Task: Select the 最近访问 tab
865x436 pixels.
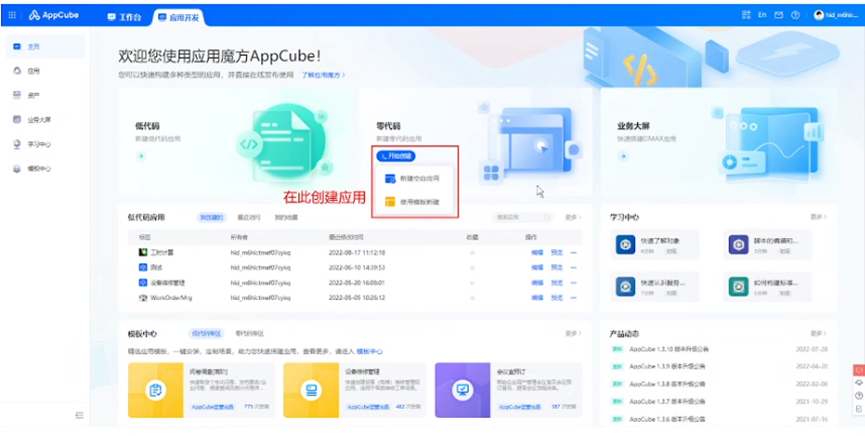Action: tap(249, 217)
